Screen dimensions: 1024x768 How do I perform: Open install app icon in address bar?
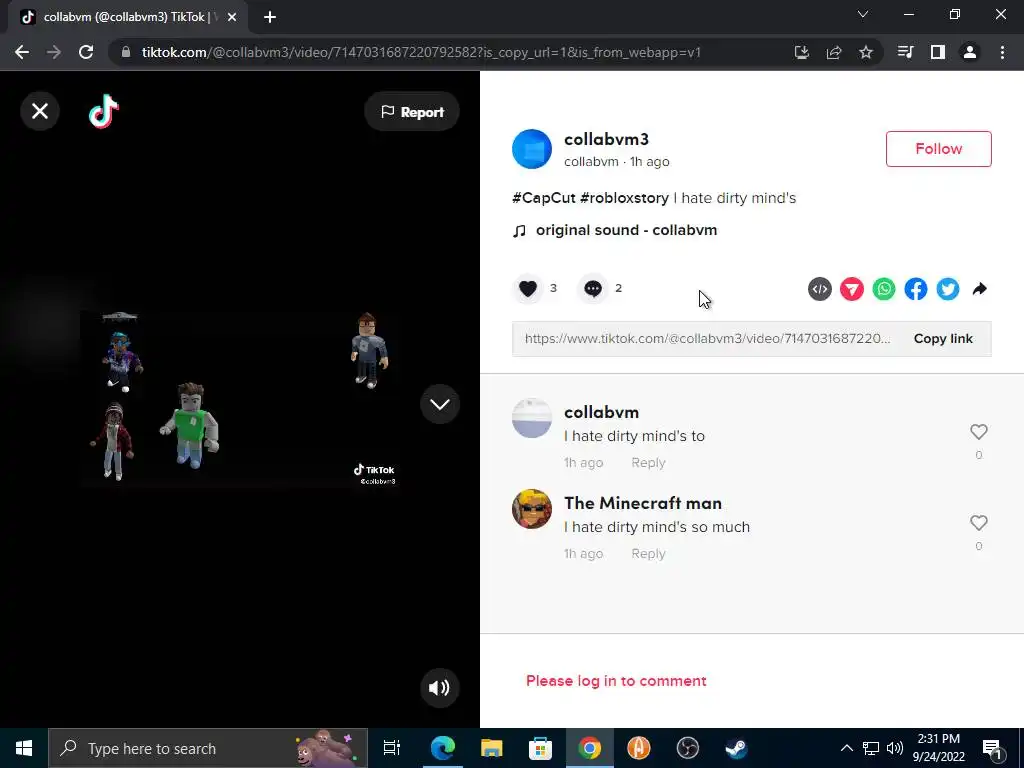click(801, 52)
